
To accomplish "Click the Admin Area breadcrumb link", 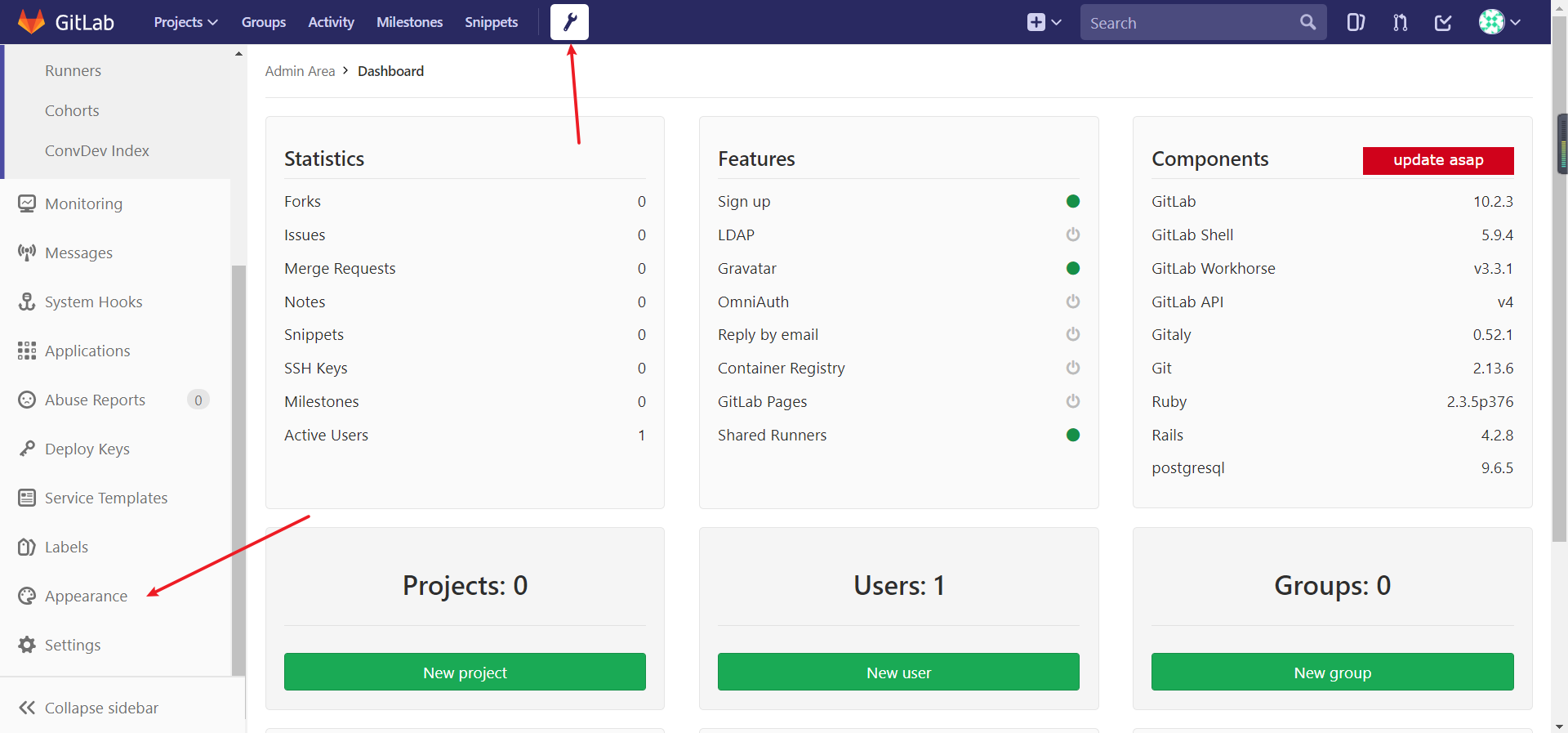I will [300, 71].
